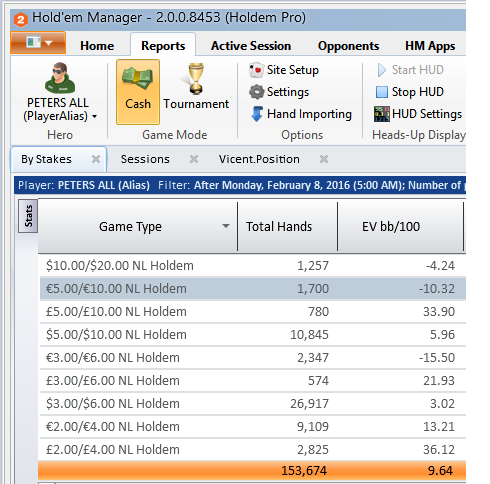This screenshot has width=490, height=484.
Task: Click the 9.64 EV summary cell
Action: pos(440,471)
